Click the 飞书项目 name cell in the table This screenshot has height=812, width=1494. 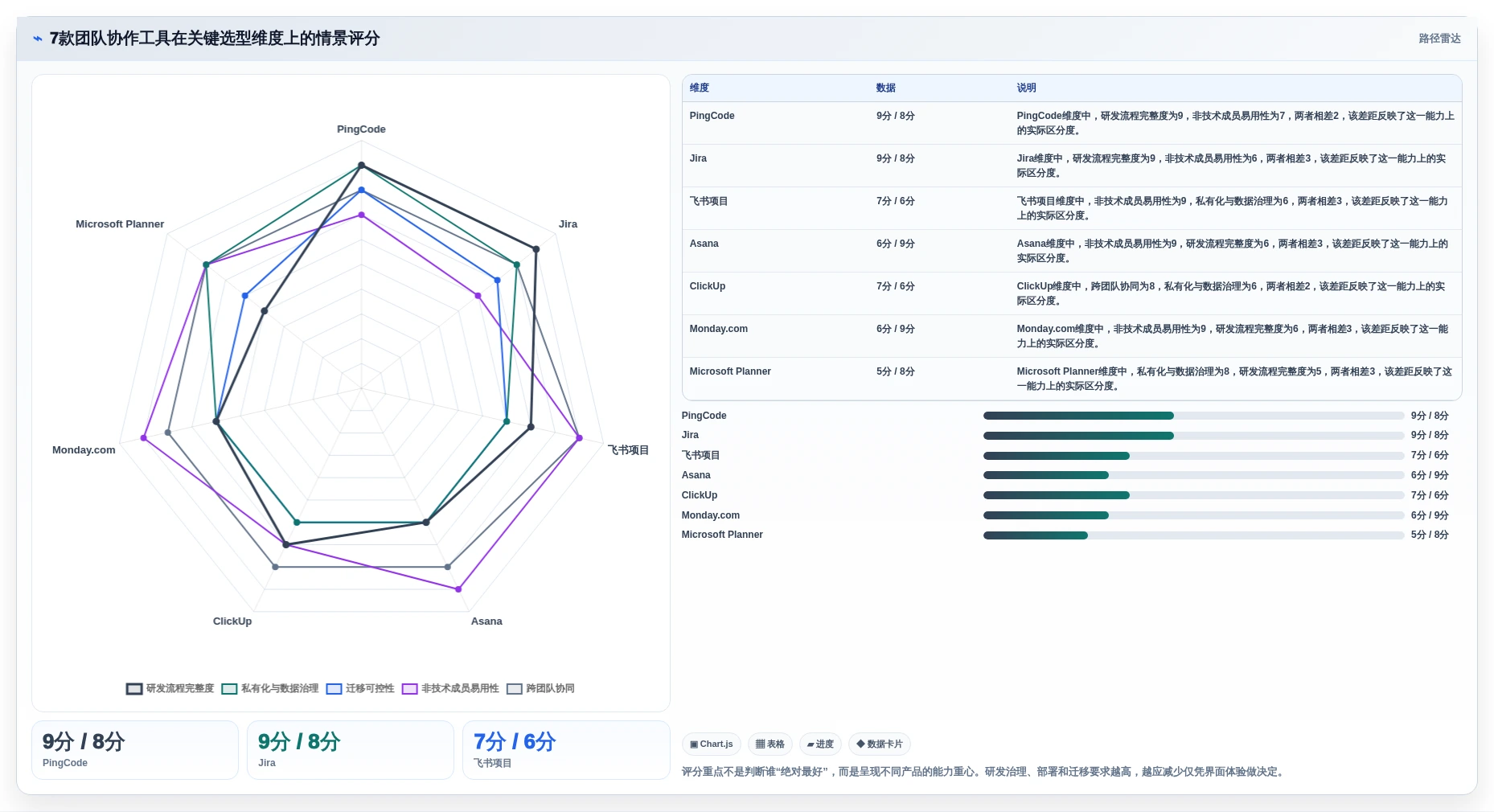point(708,201)
